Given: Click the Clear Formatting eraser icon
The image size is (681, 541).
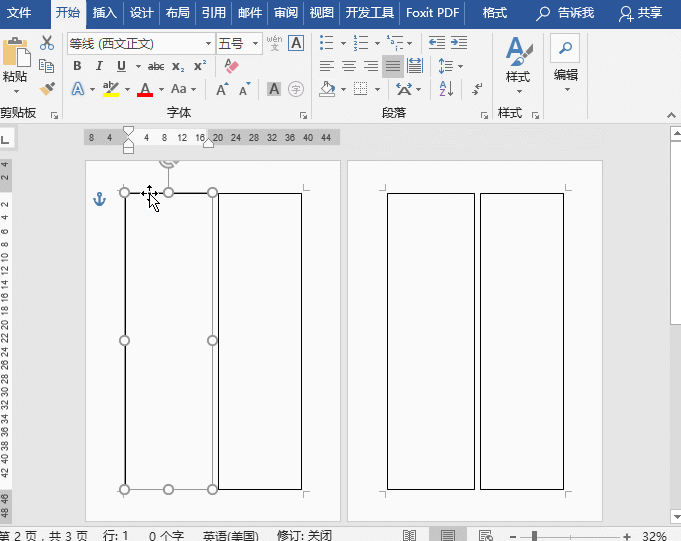Looking at the screenshot, I should point(233,66).
